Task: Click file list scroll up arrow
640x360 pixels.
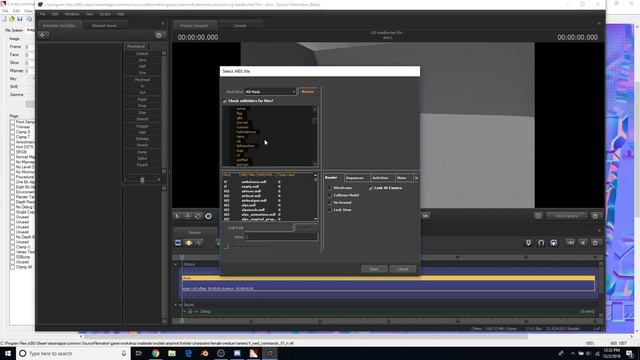Action: click(x=315, y=175)
